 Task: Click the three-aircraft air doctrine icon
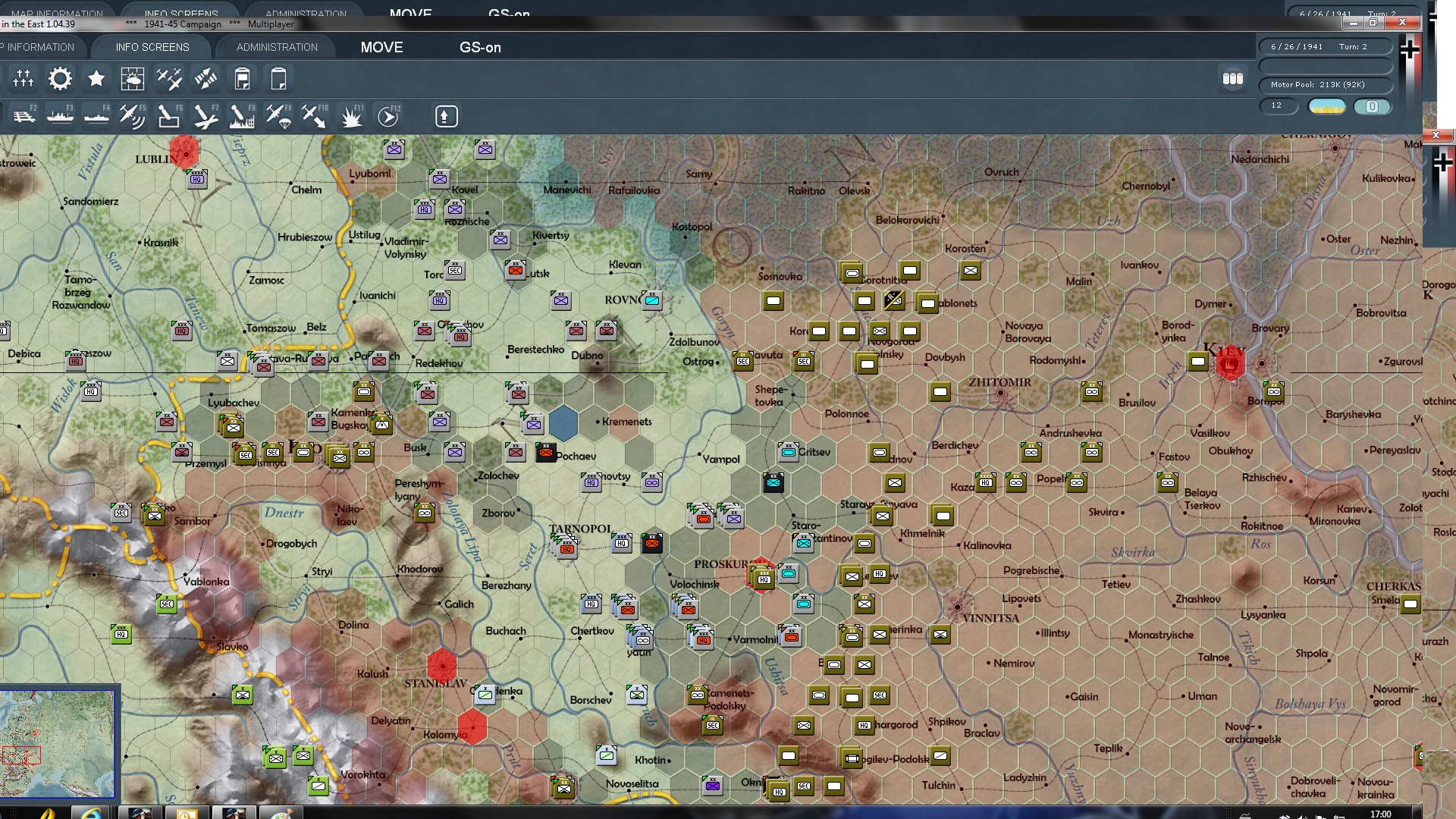pos(169,78)
